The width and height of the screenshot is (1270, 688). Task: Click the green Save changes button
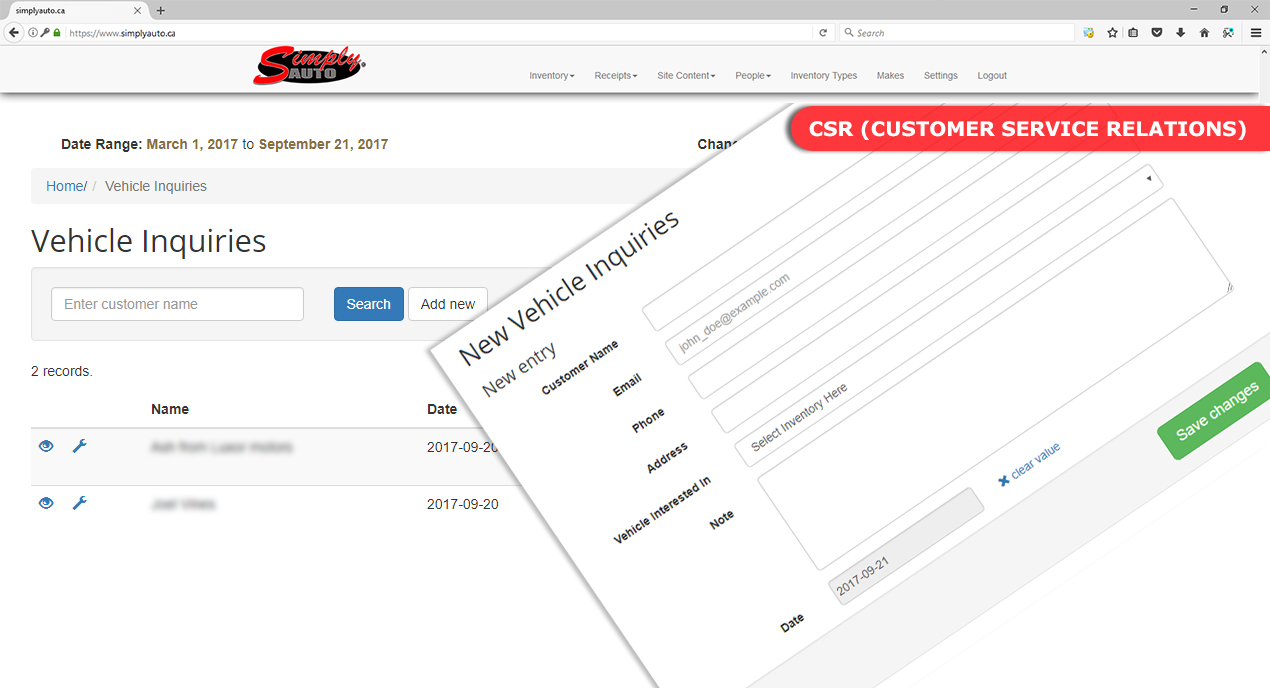click(1216, 410)
